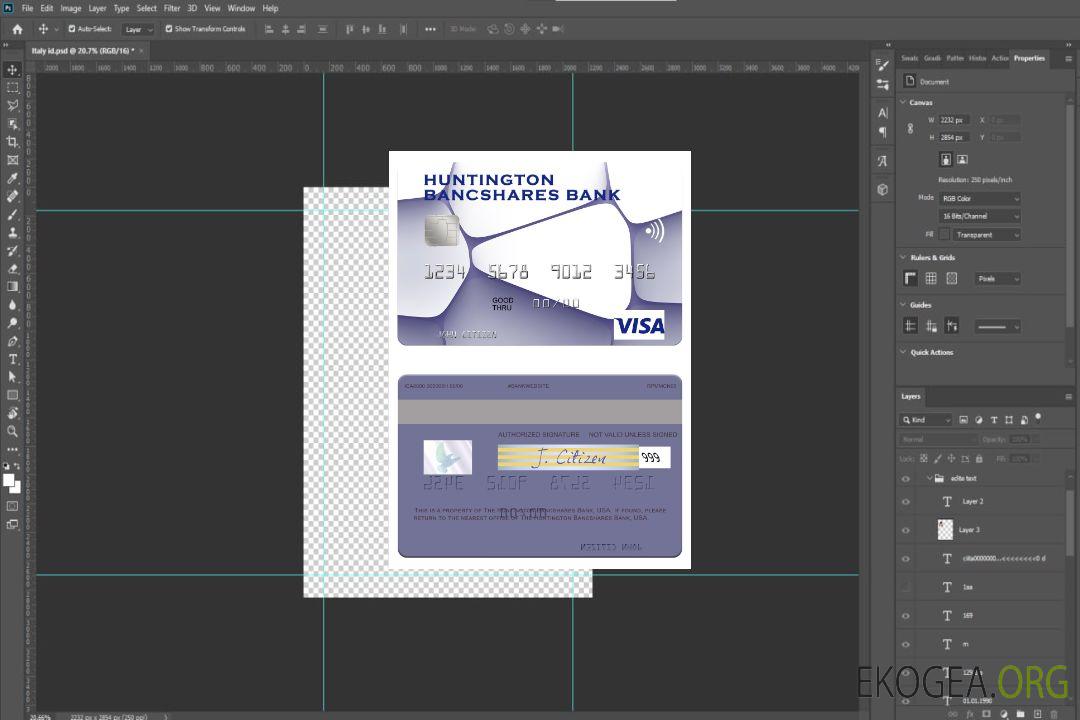
Task: Set canvas to landscape orientation
Action: click(962, 160)
